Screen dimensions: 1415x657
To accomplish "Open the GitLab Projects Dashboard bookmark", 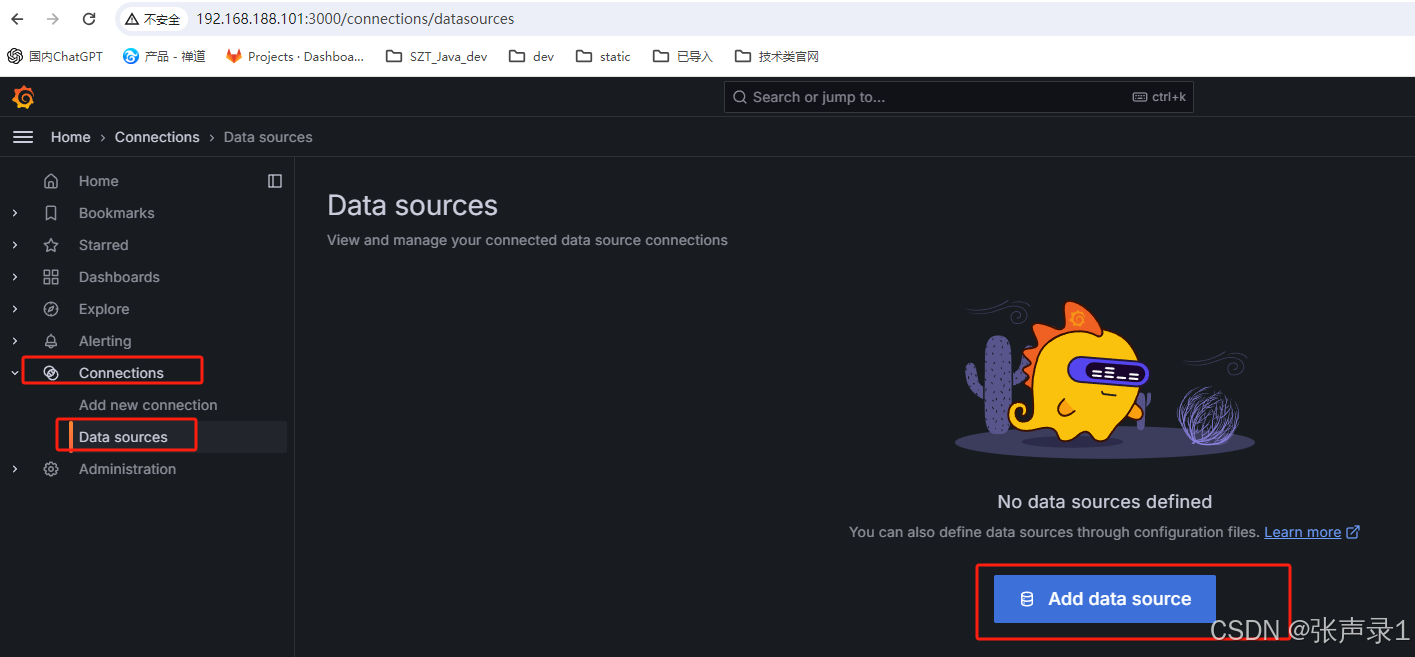I will (295, 57).
